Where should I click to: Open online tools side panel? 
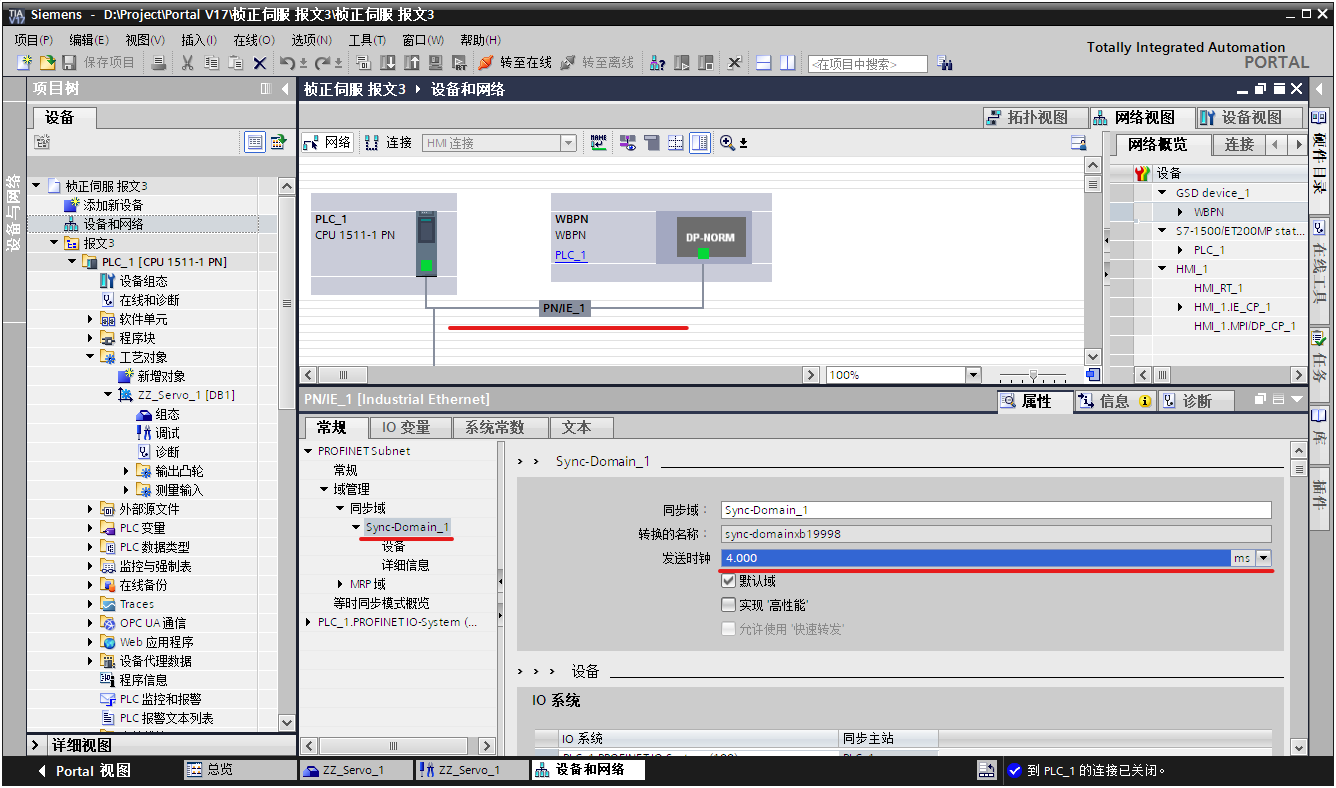1319,265
